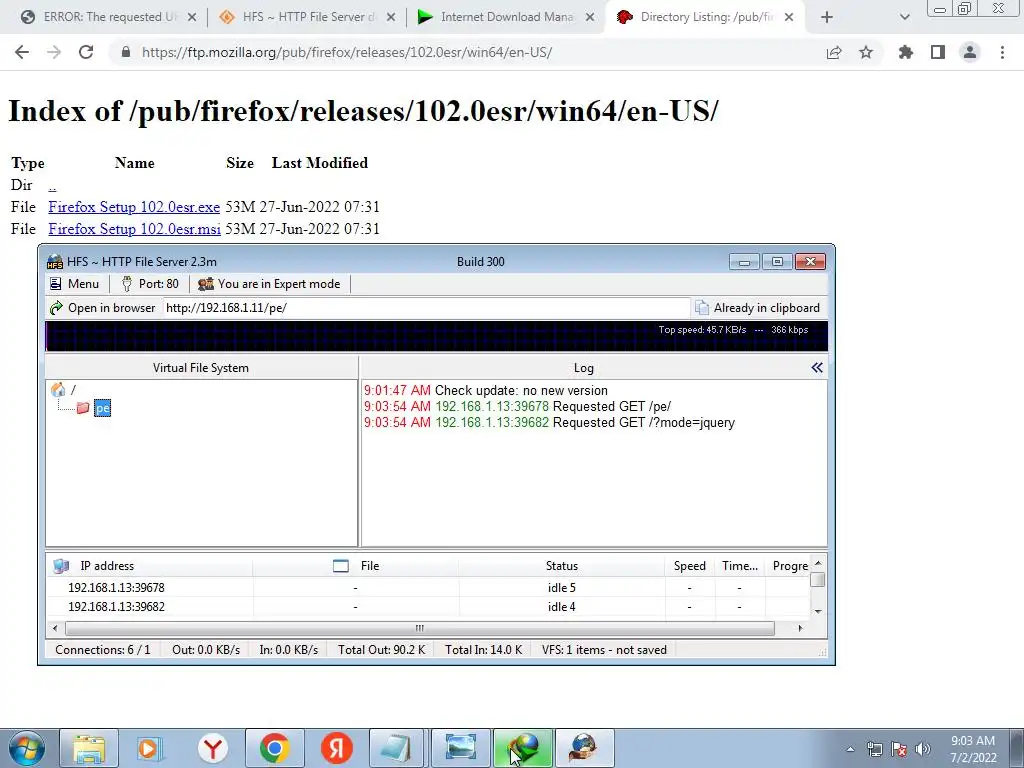Open a new Chrome tab
Screen dimensions: 1024x768
[827, 17]
